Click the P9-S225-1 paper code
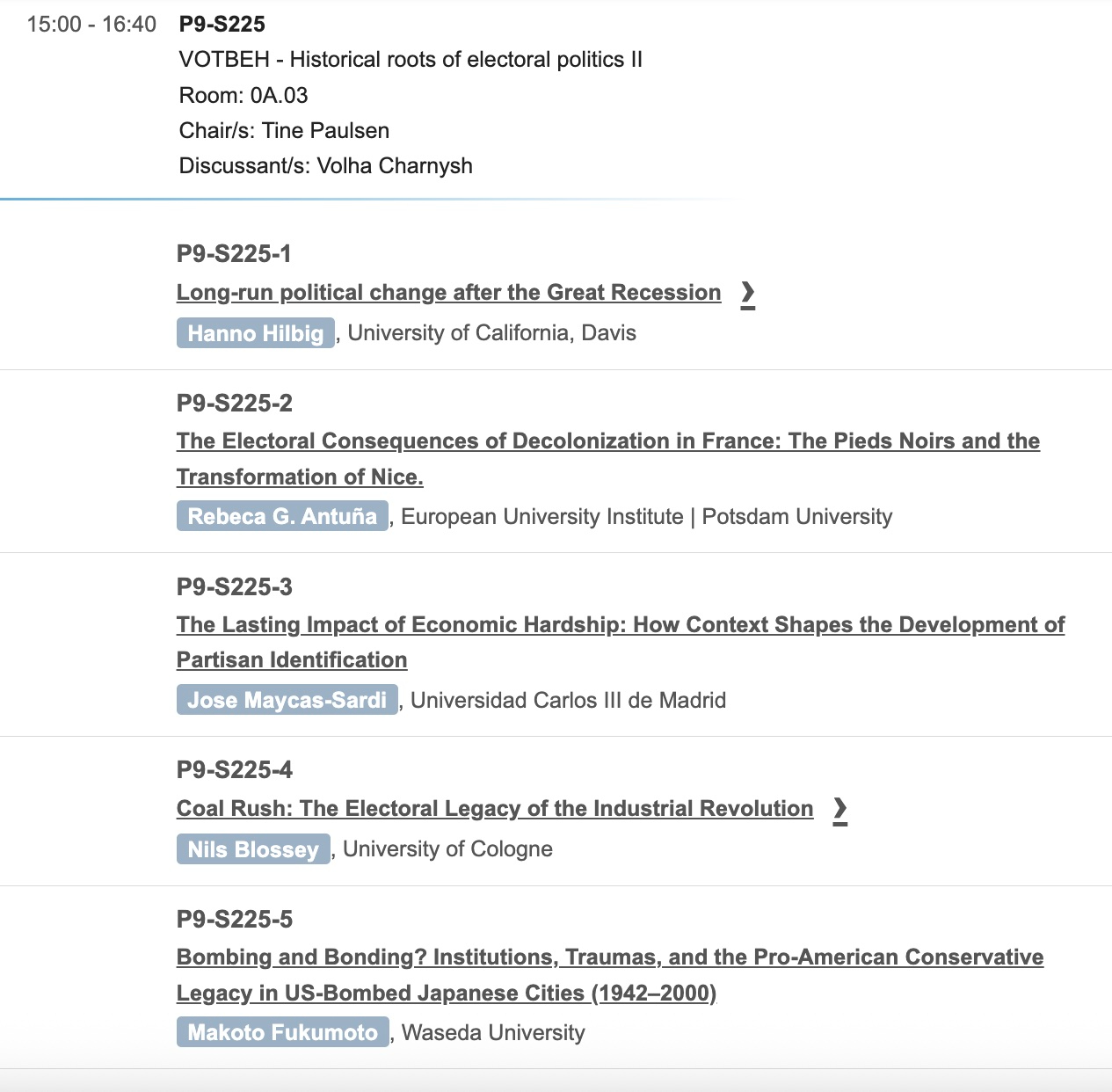Viewport: 1112px width, 1092px height. point(234,254)
